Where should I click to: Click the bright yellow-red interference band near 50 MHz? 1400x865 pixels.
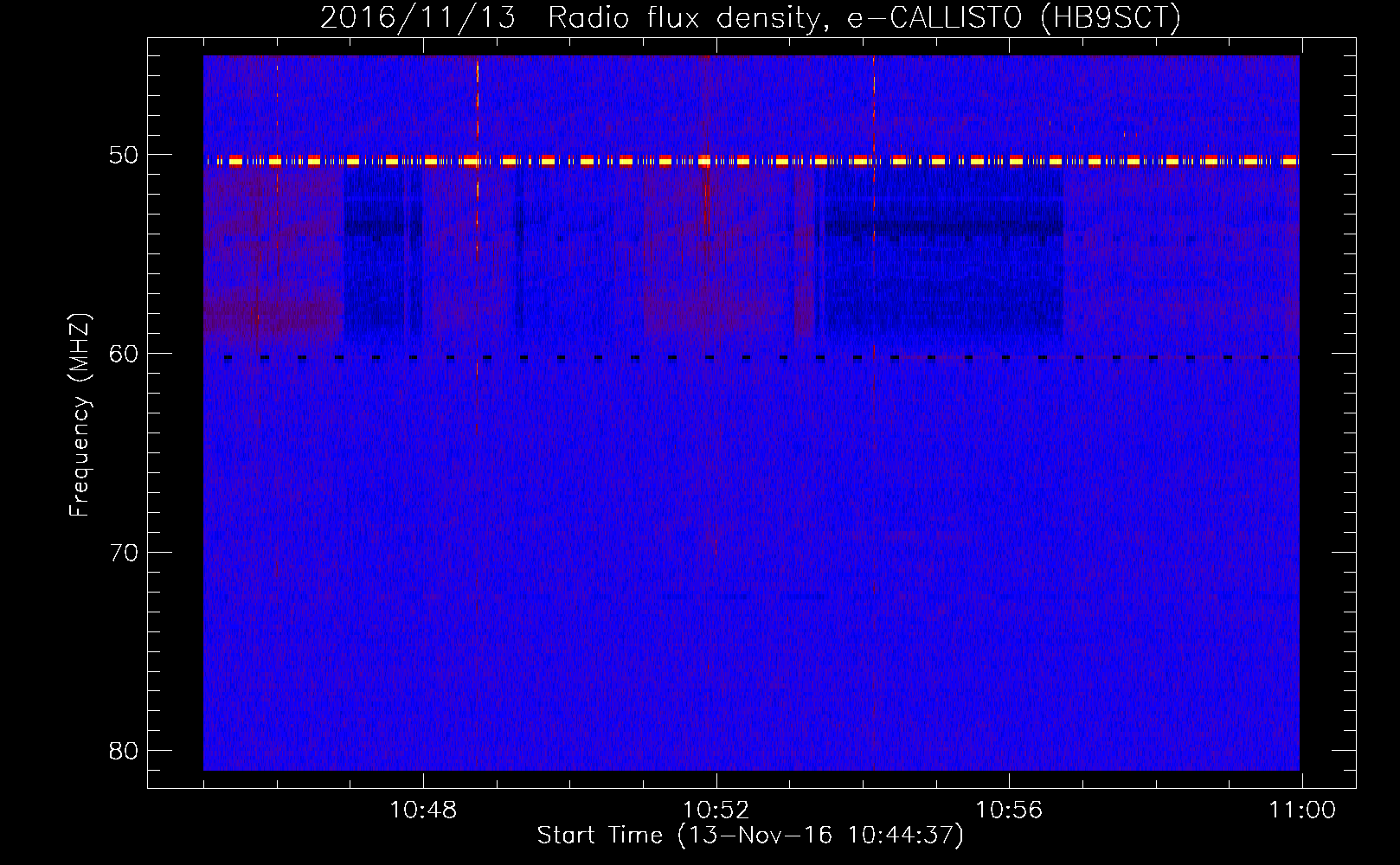click(751, 161)
